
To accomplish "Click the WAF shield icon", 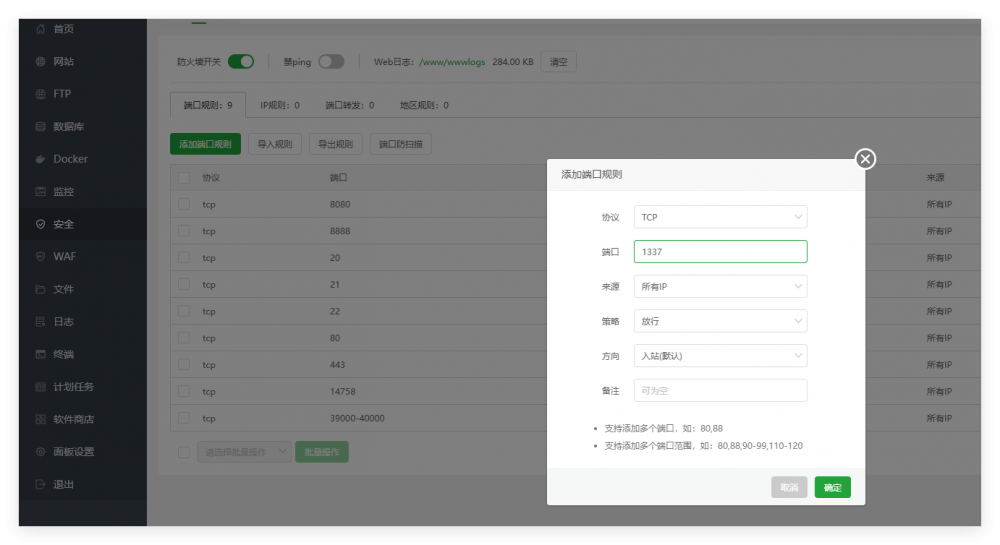I will [40, 257].
